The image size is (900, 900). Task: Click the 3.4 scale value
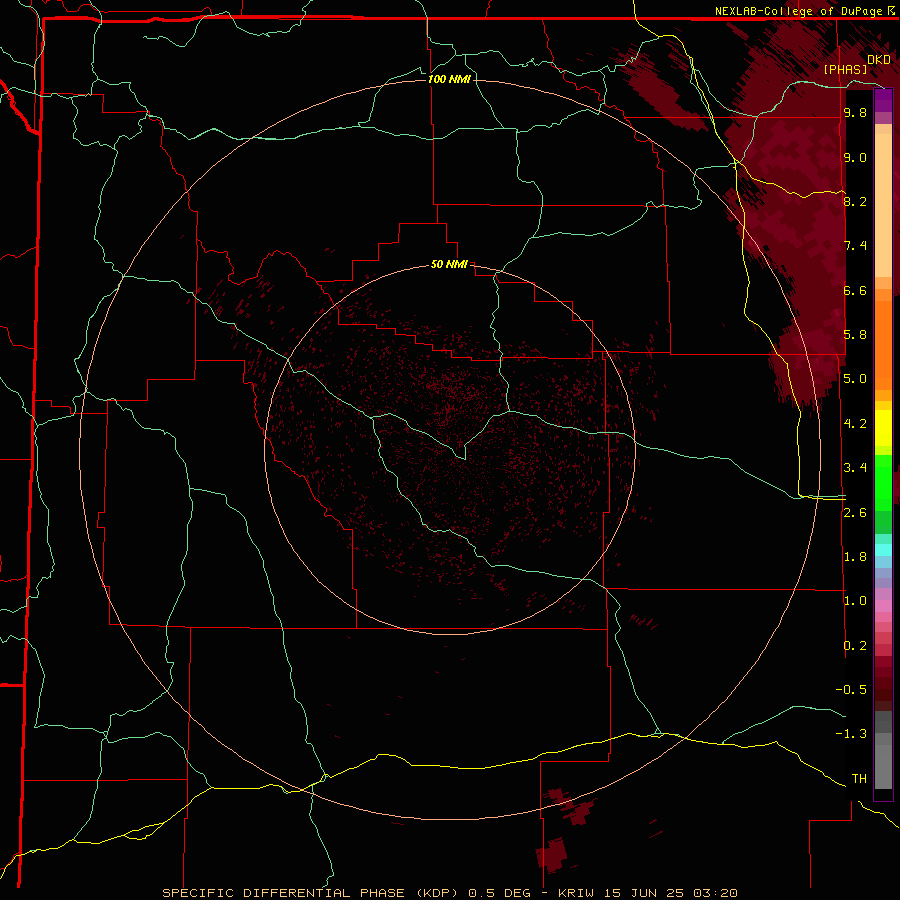[855, 468]
